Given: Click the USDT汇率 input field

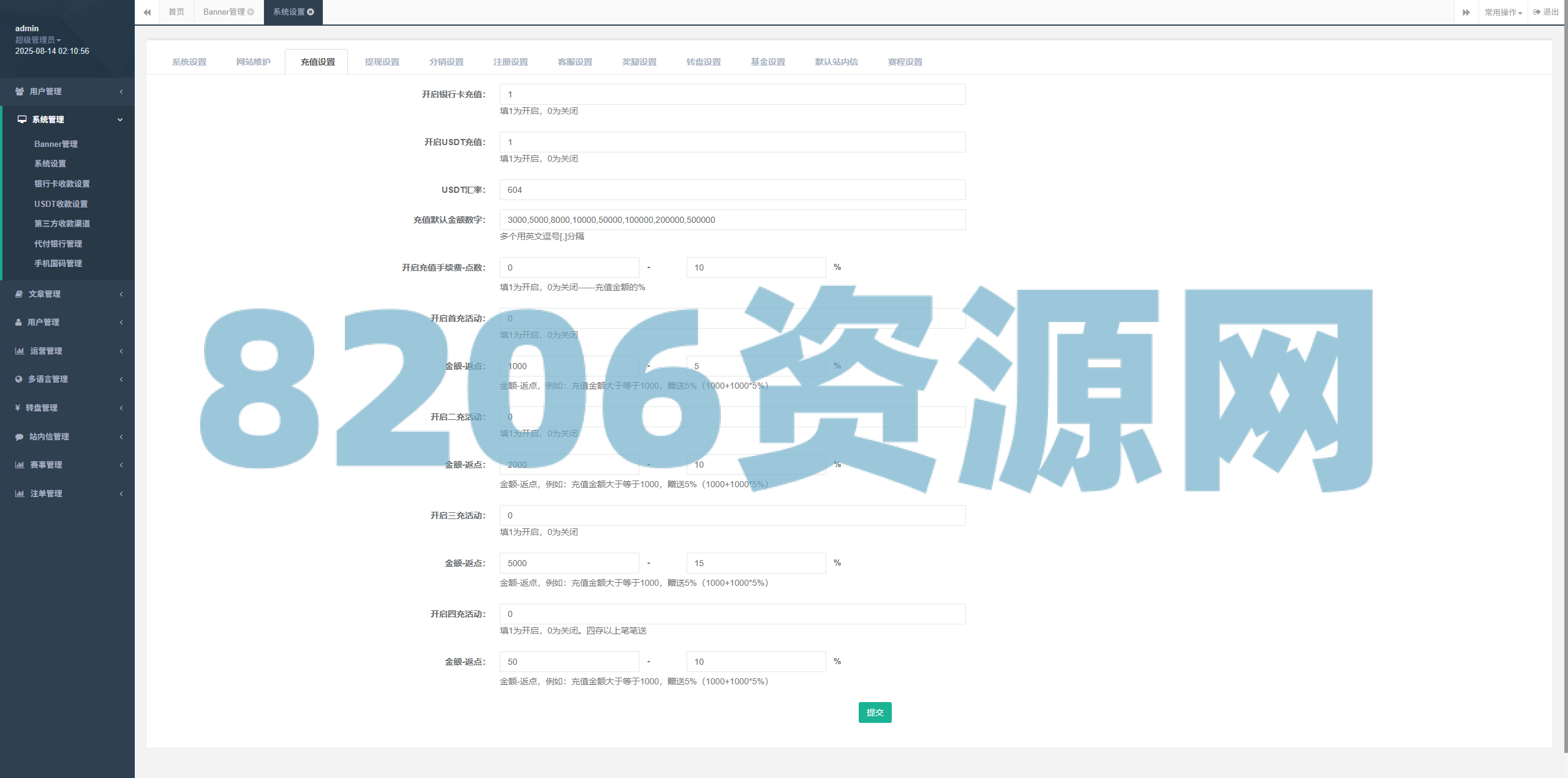Looking at the screenshot, I should pyautogui.click(x=732, y=190).
